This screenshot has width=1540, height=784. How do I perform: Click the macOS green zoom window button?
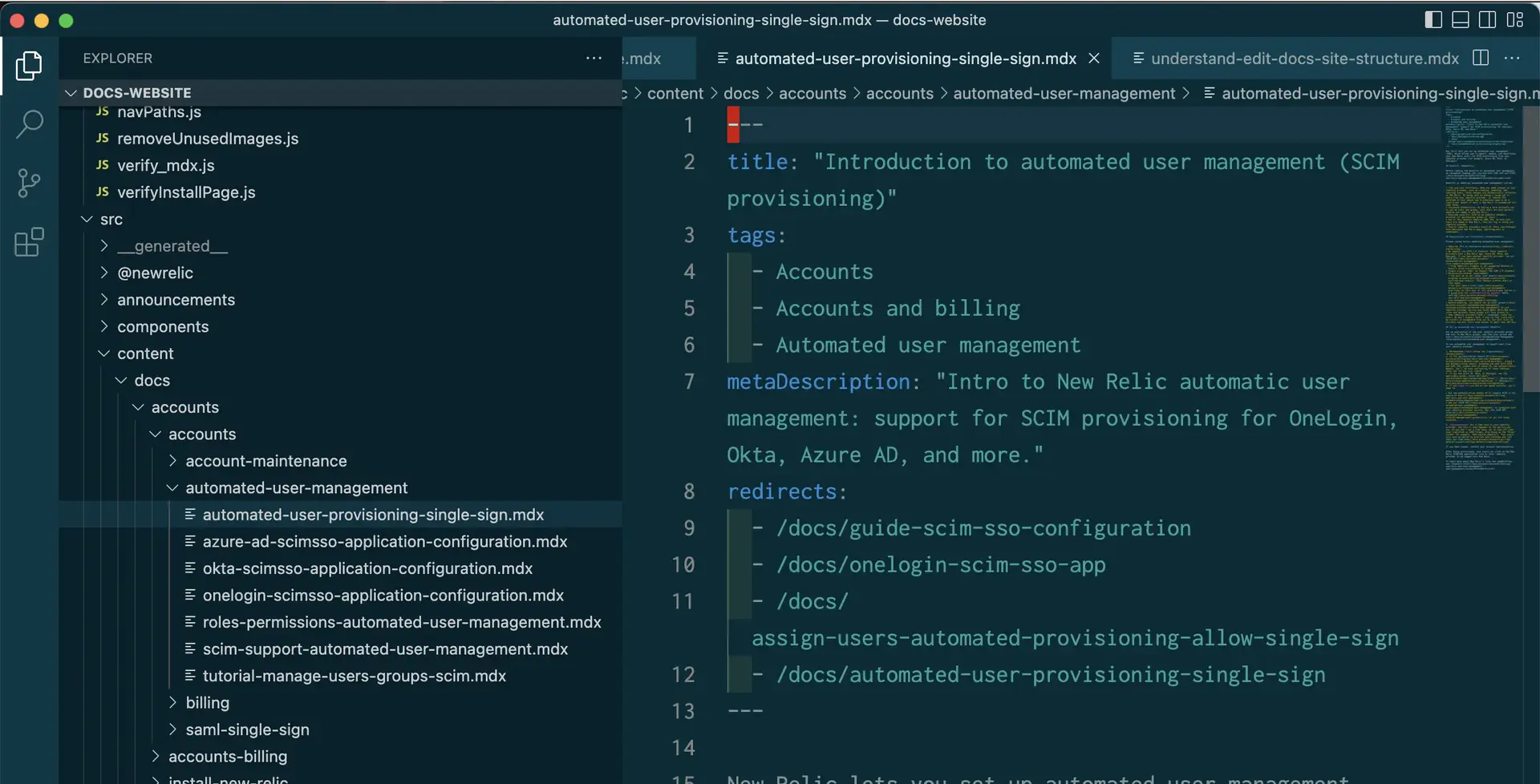point(66,20)
